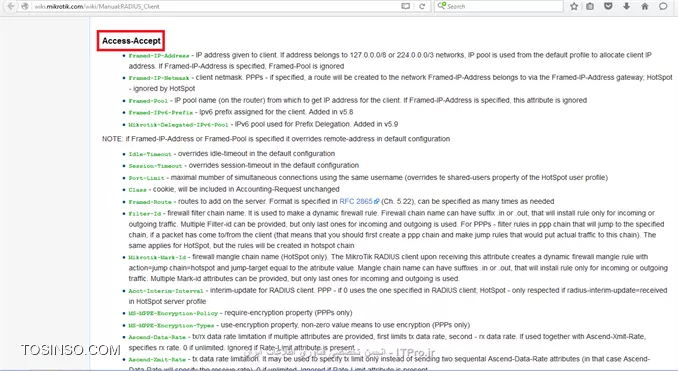Click the search engine magnifier icon
The height and width of the screenshot is (371, 678).
(441, 6)
